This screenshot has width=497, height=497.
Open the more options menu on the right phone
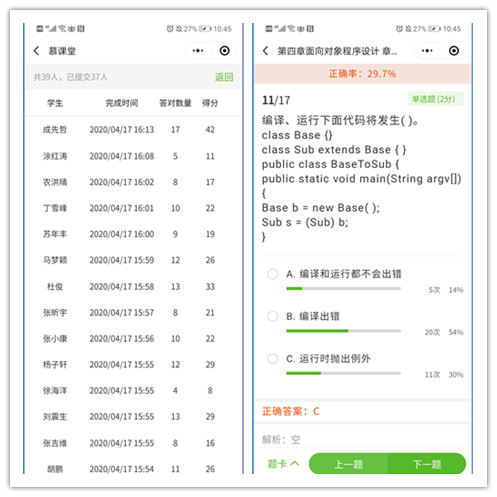(427, 51)
